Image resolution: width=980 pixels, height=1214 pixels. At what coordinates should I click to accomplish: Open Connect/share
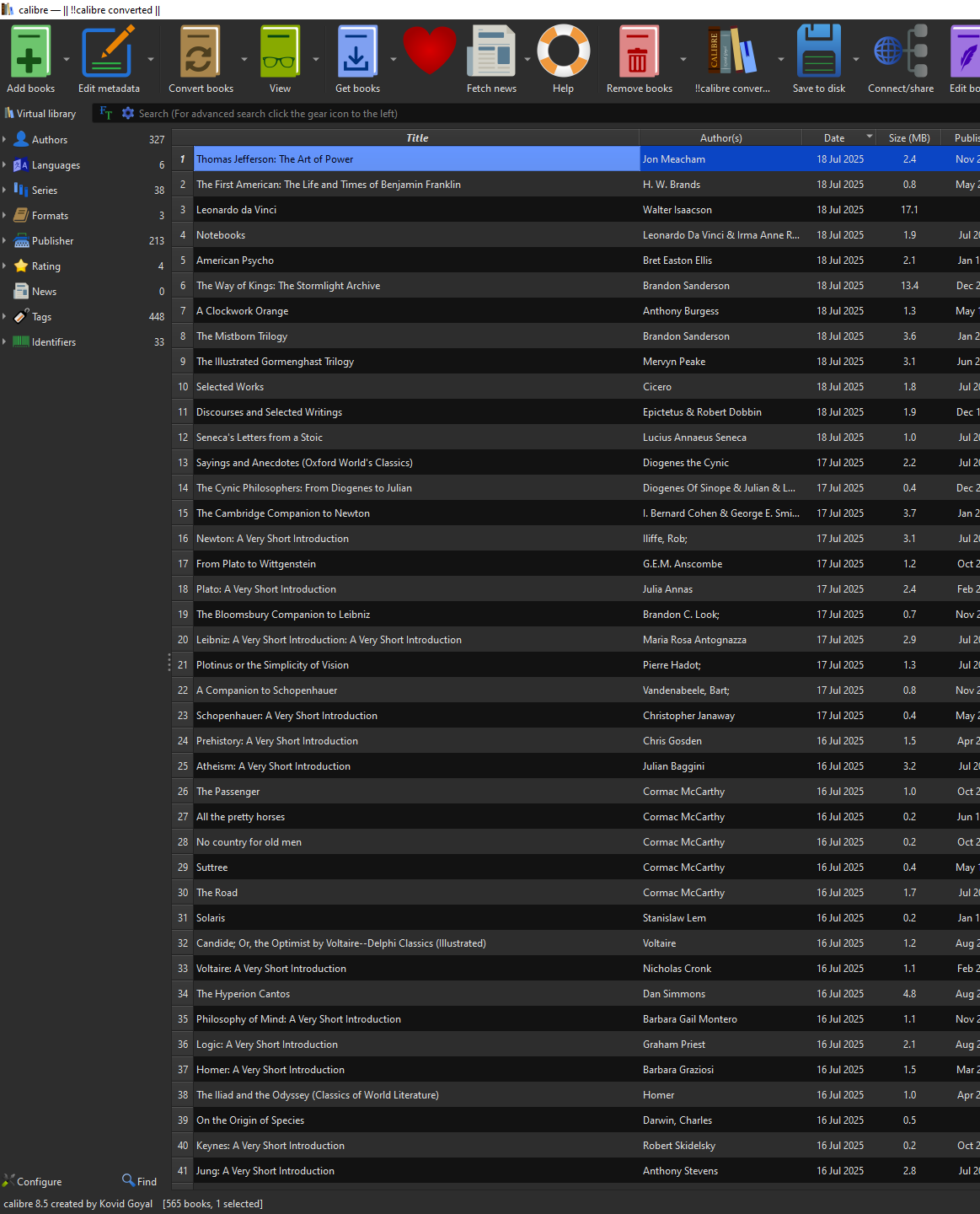coord(901,52)
